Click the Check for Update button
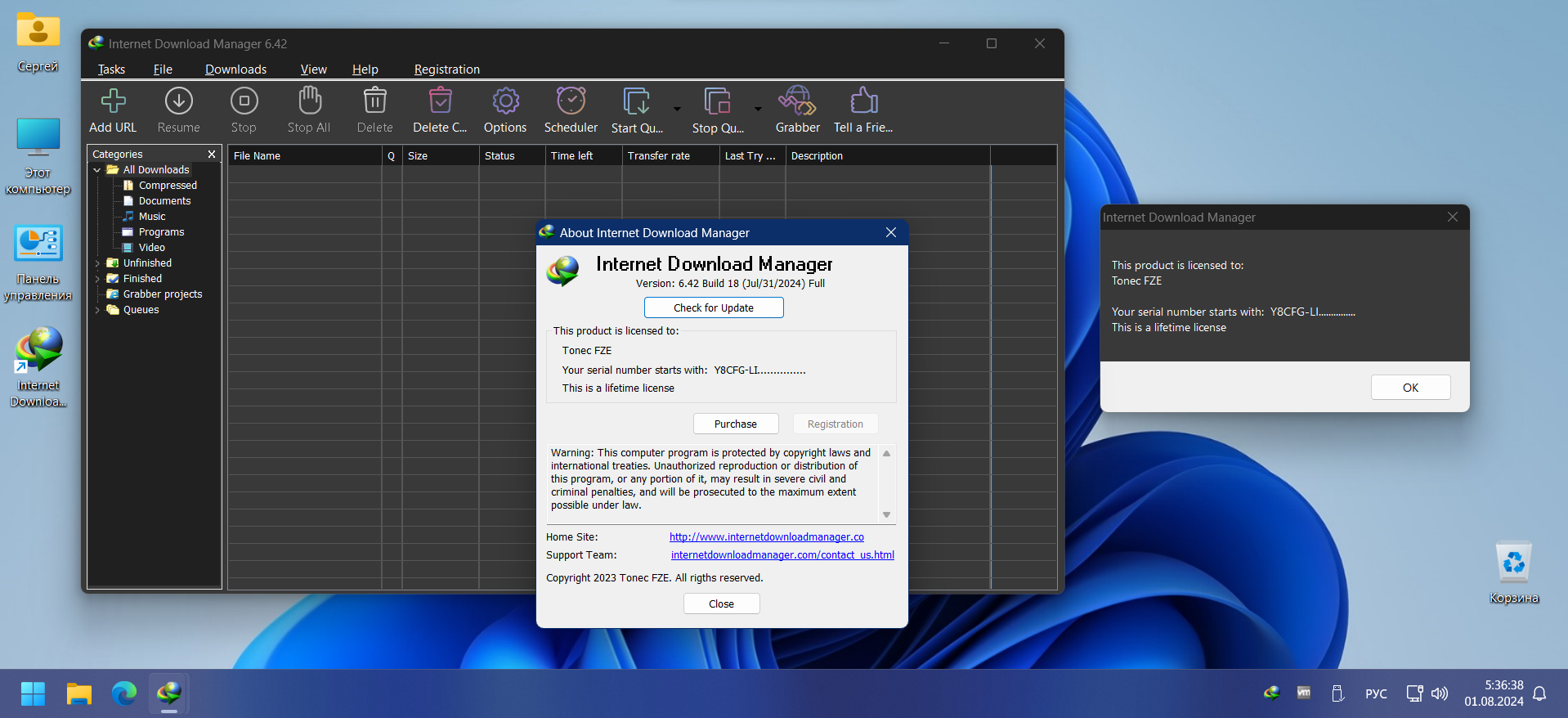 click(x=714, y=307)
